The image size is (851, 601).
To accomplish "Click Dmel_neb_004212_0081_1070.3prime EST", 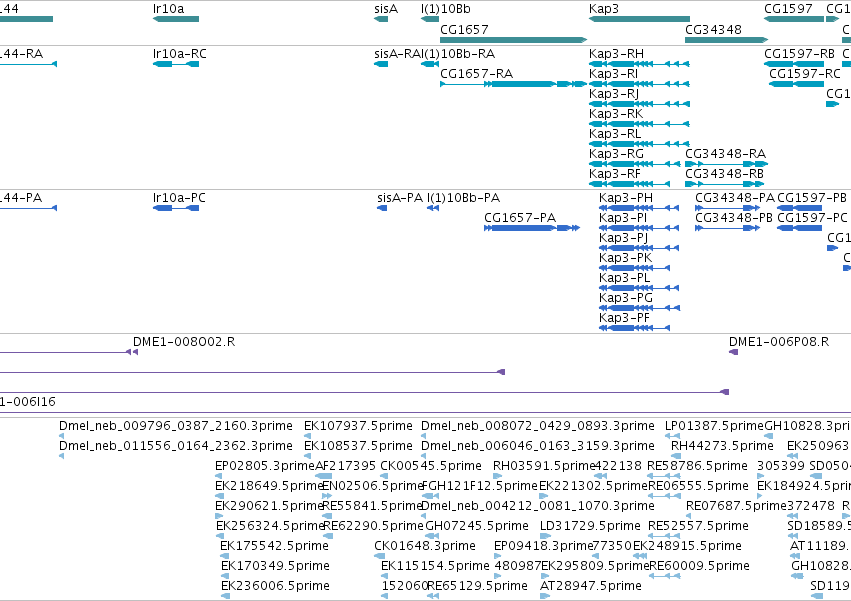I will click(x=424, y=516).
